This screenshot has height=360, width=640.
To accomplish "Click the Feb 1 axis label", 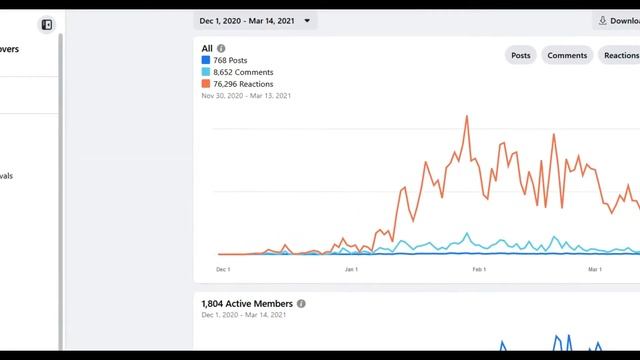I will (479, 269).
